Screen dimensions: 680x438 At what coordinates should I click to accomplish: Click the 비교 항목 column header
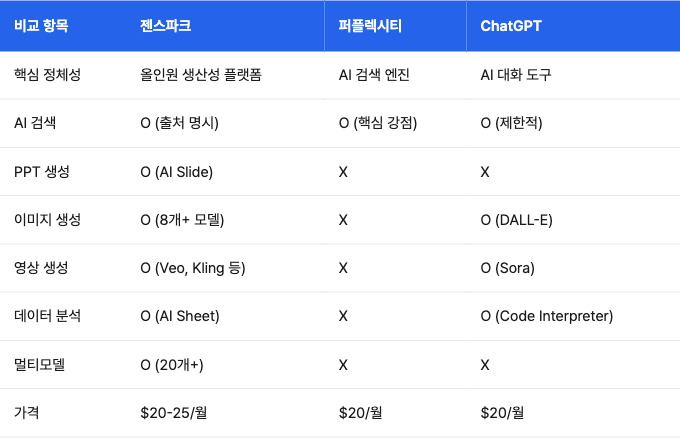point(41,26)
